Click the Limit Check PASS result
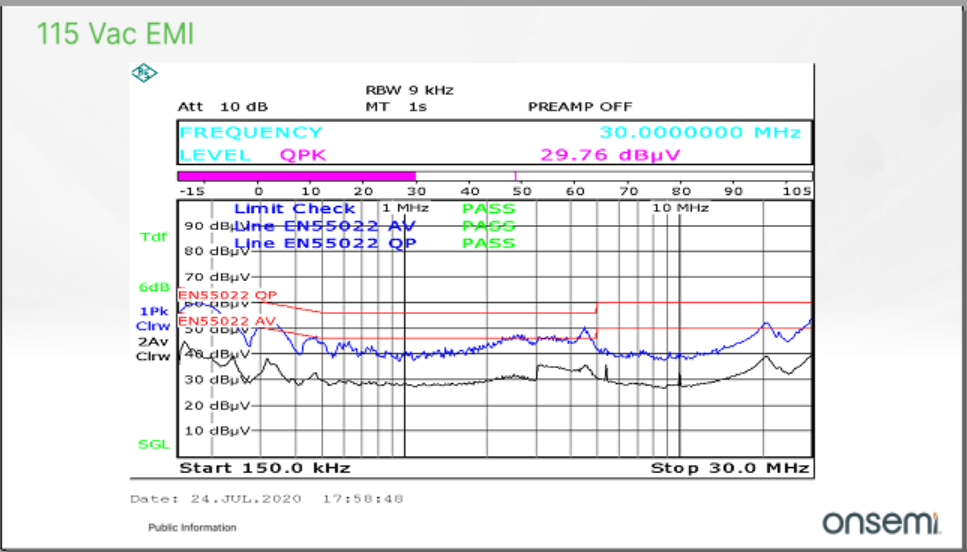The height and width of the screenshot is (552, 967). (488, 209)
